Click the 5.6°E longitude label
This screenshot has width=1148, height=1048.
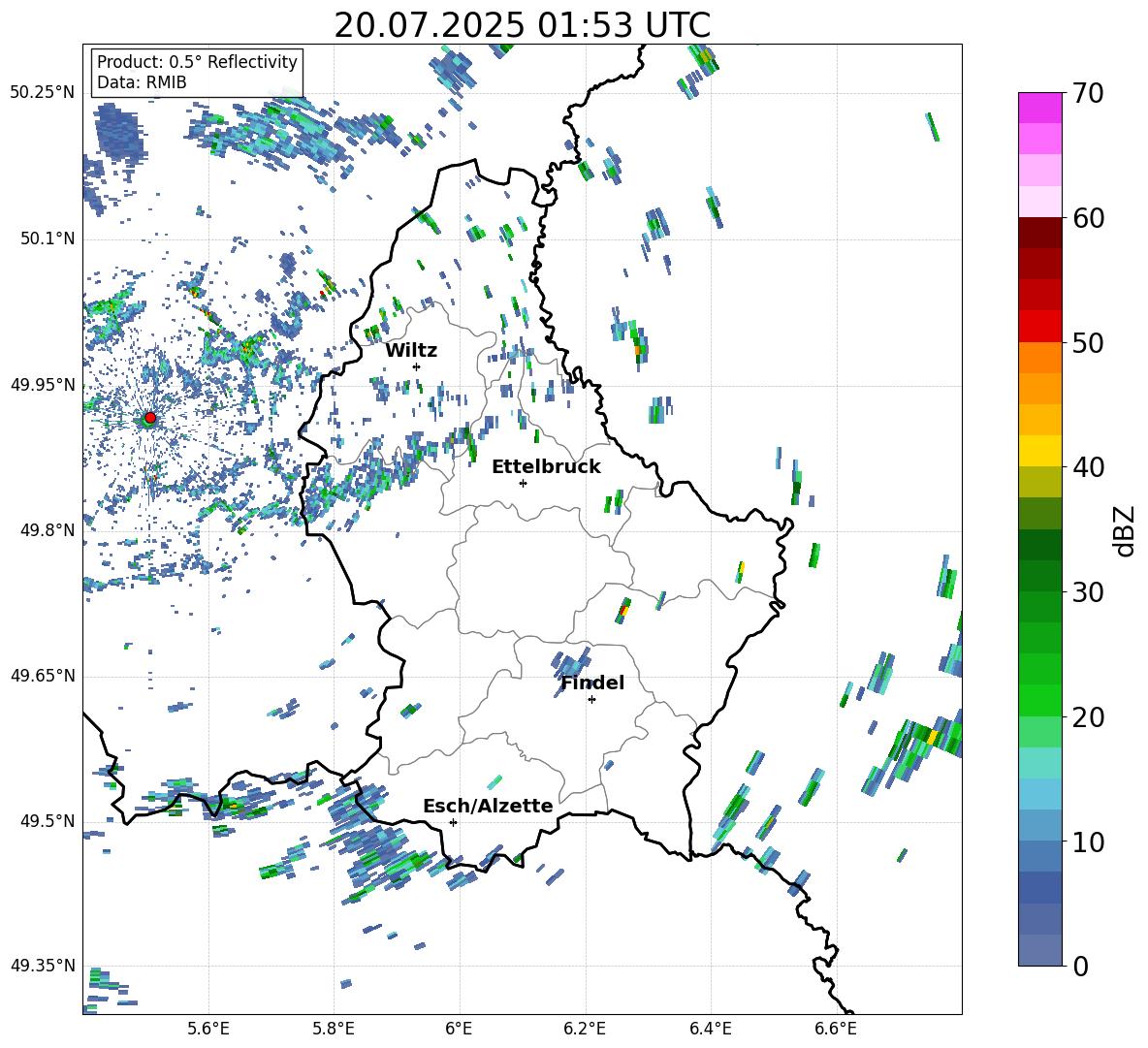[208, 1029]
